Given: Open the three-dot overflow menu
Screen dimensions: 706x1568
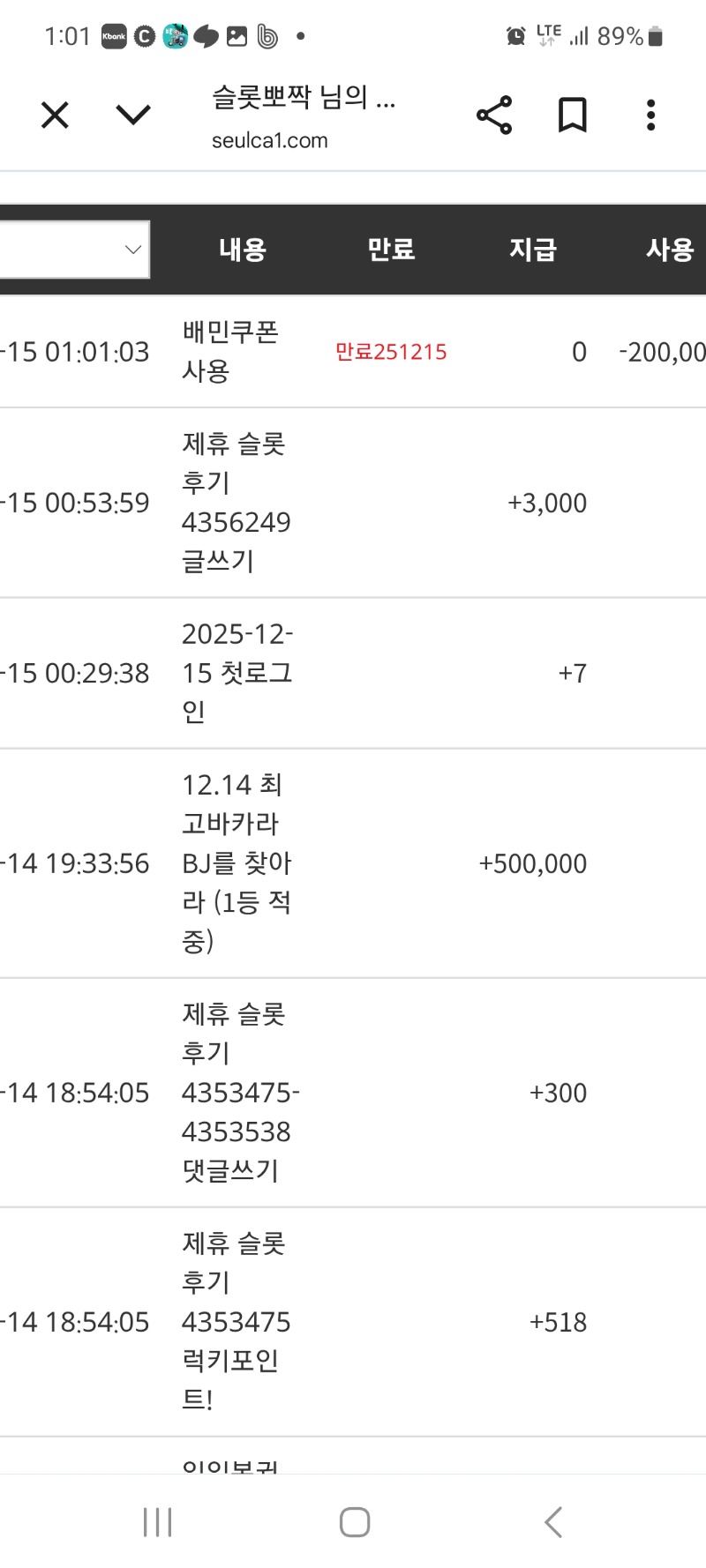Looking at the screenshot, I should (650, 115).
